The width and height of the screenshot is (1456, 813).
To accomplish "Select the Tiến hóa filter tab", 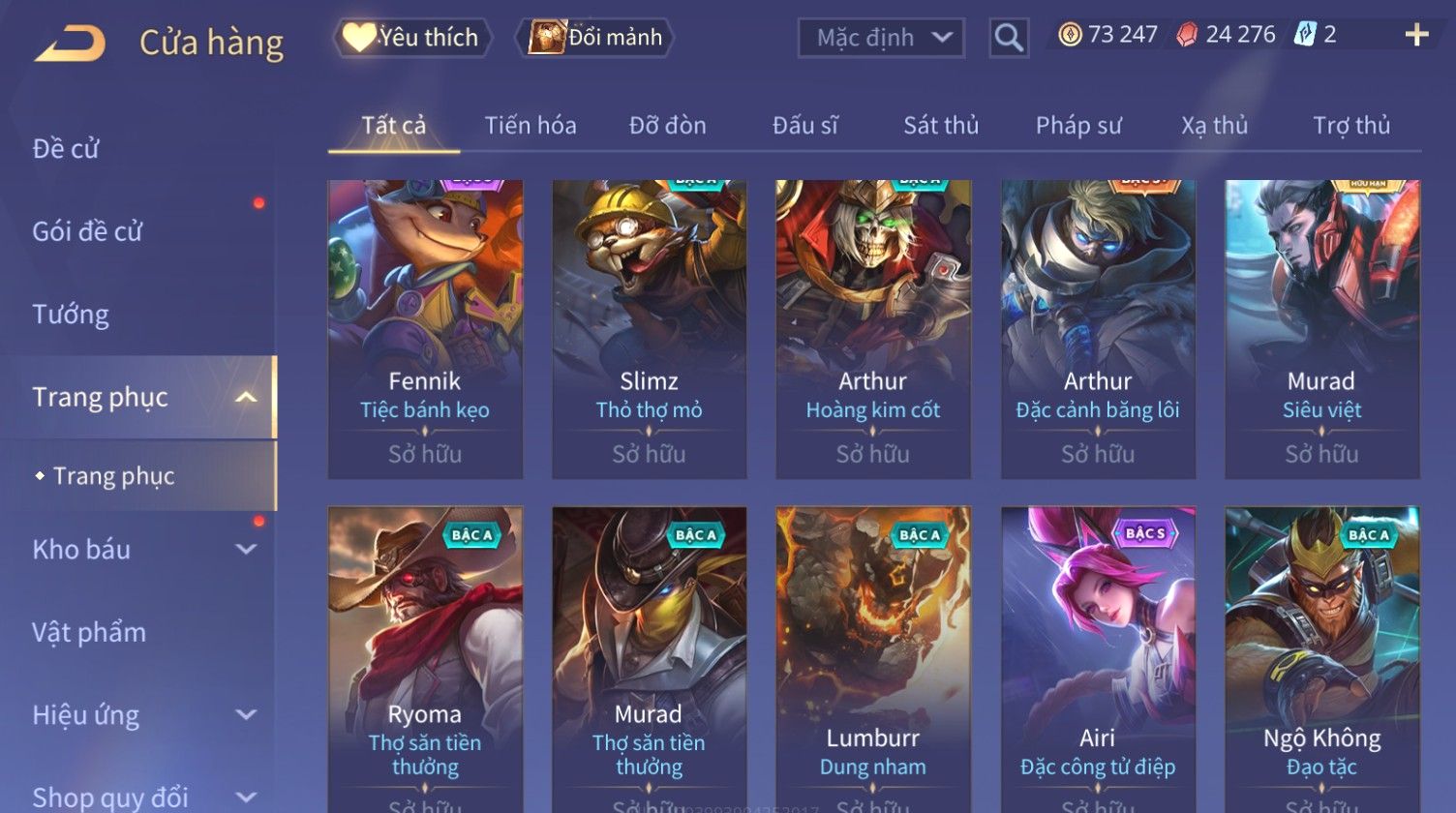I will coord(531,126).
